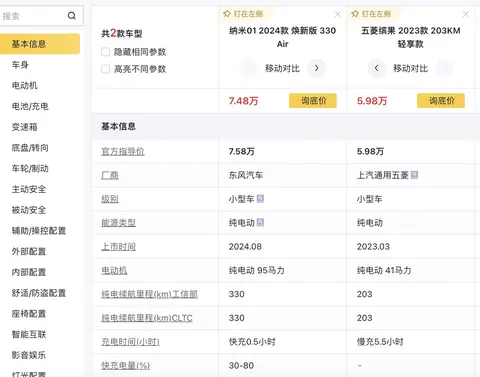Open 纯电续航里程(km)CLTC link
480x377 pixels.
pos(147,318)
